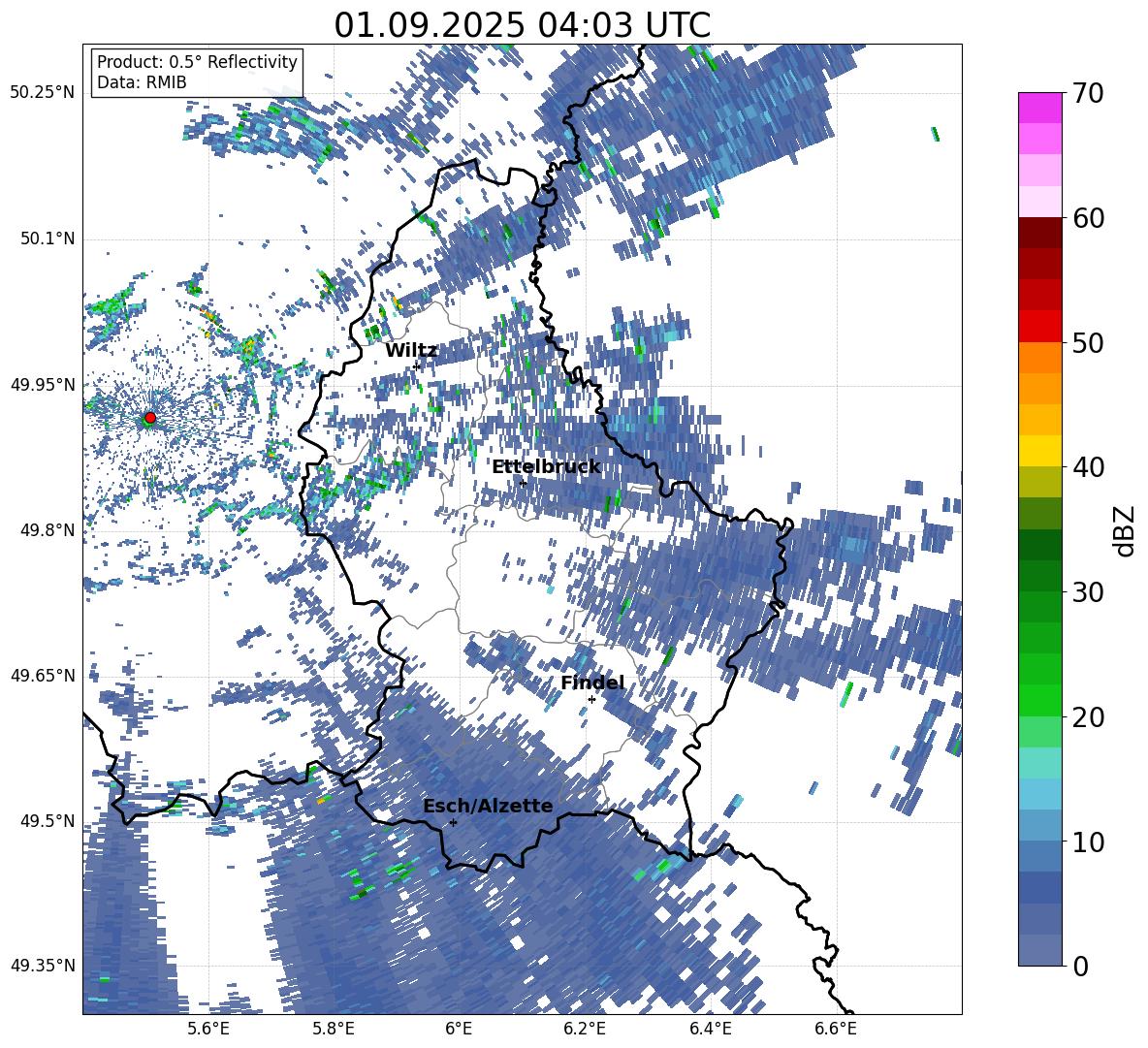Click the colorbar label 0
This screenshot has width=1148, height=1048.
tap(1079, 966)
